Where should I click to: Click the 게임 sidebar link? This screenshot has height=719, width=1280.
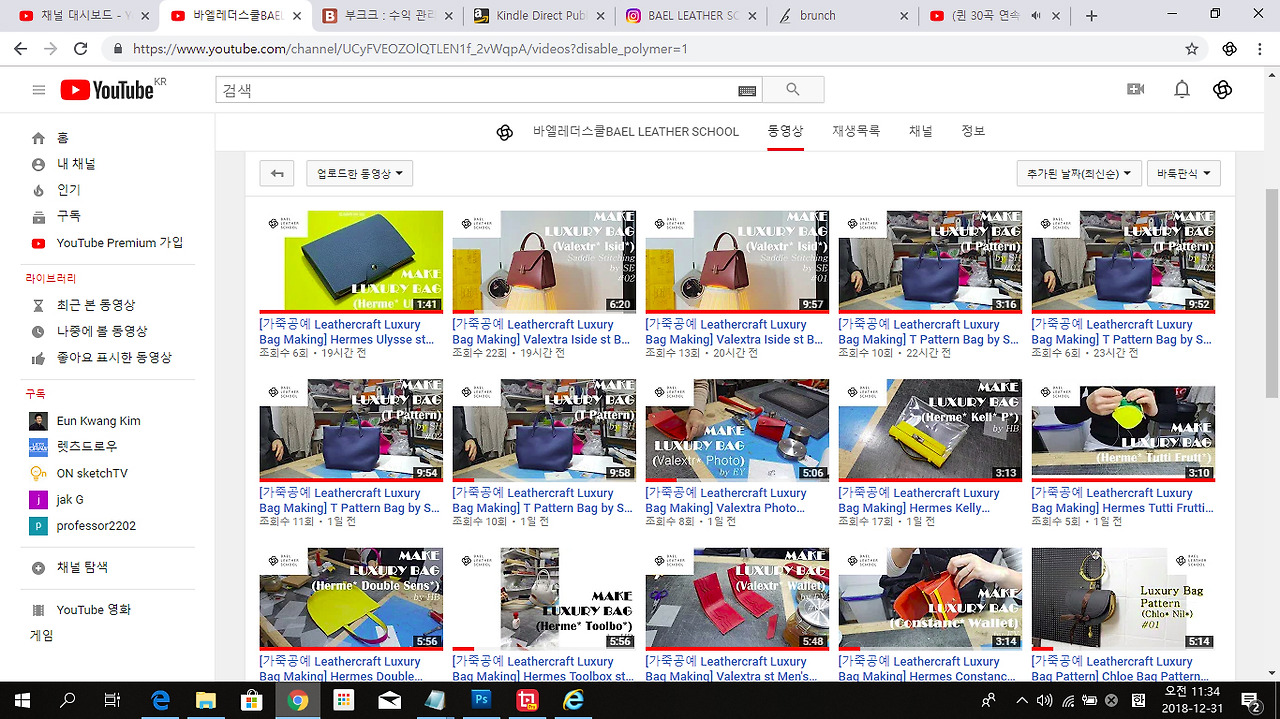[x=42, y=635]
